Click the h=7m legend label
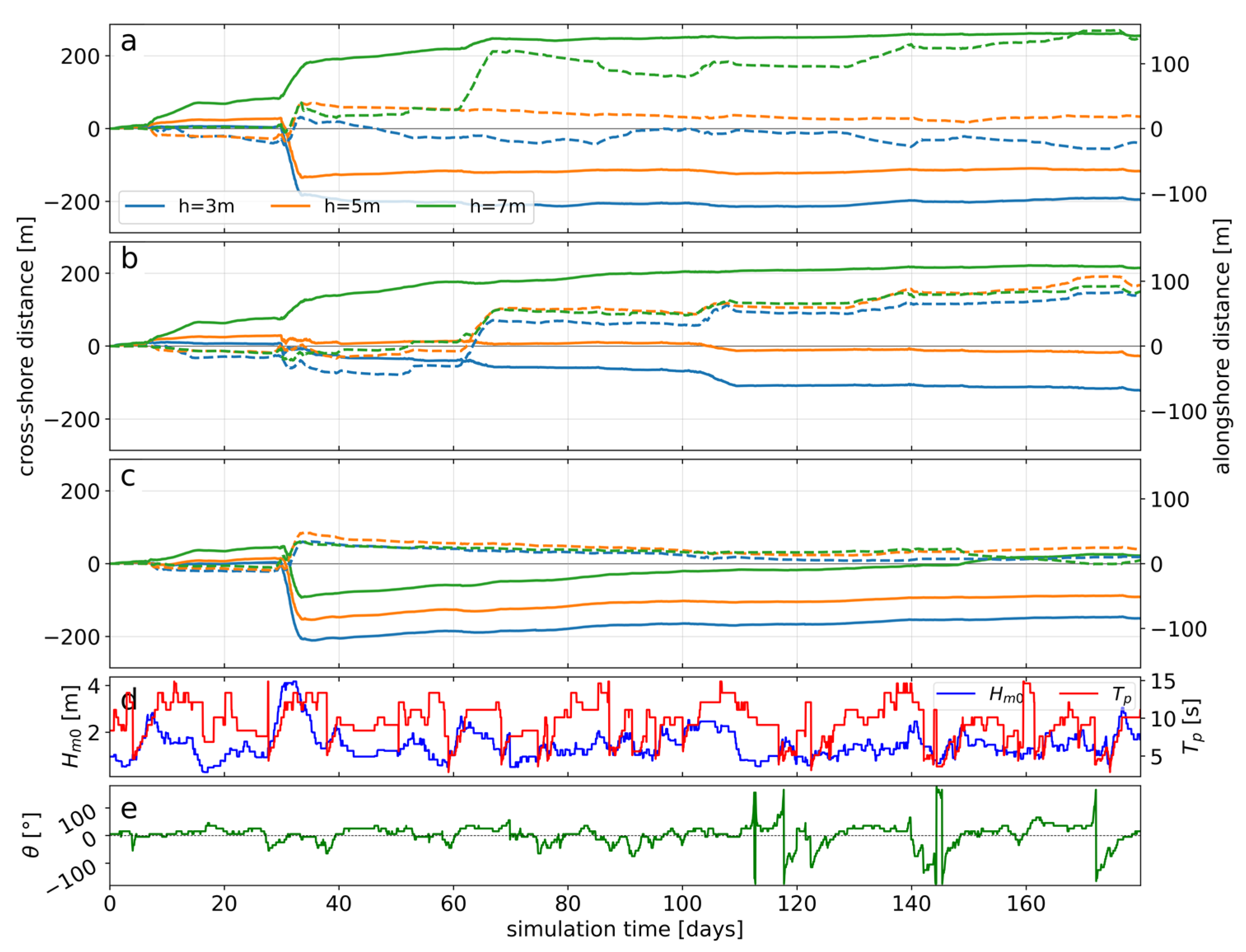Viewport: 1246px width, 952px height. (x=498, y=206)
